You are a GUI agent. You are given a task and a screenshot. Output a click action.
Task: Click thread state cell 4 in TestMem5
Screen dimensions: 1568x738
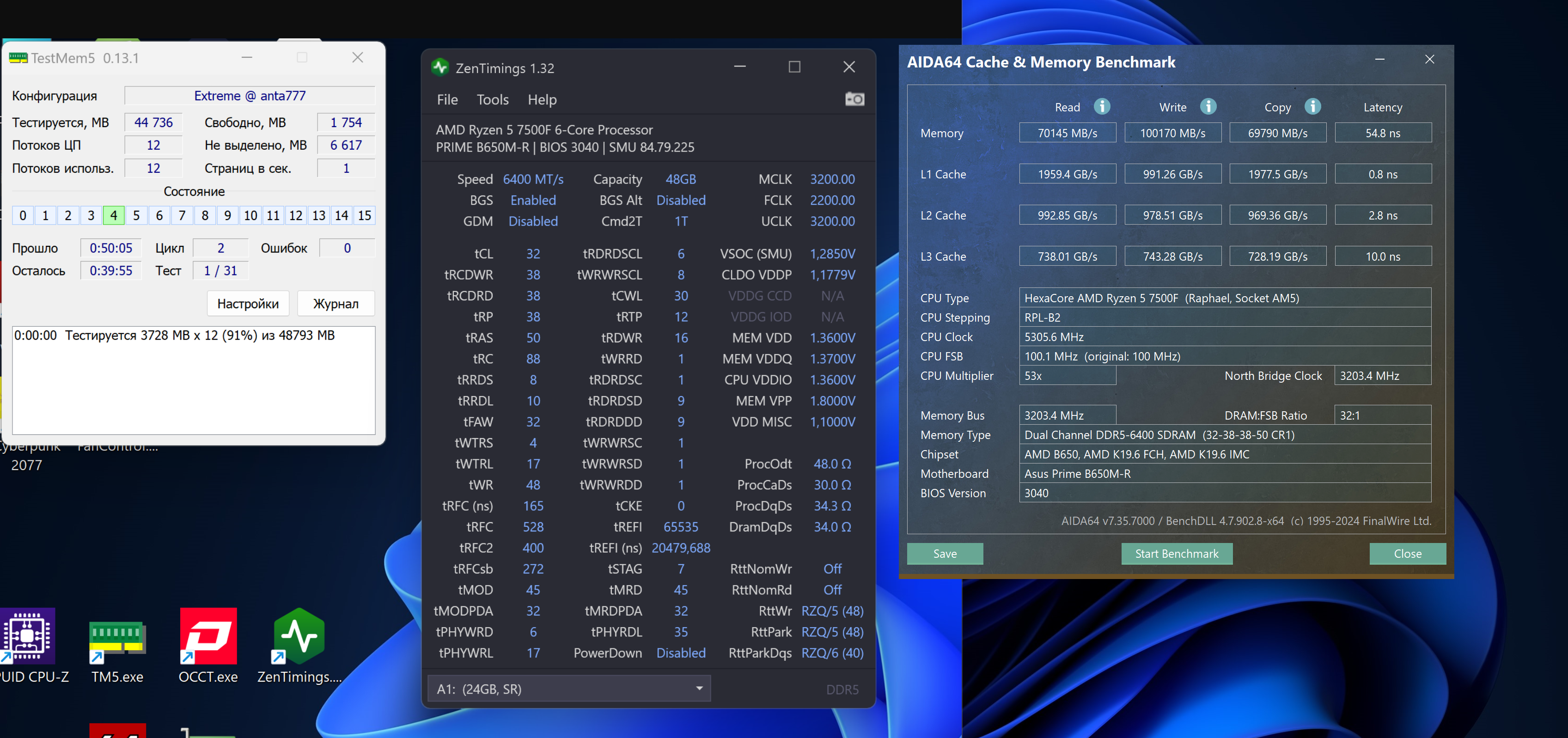click(113, 215)
